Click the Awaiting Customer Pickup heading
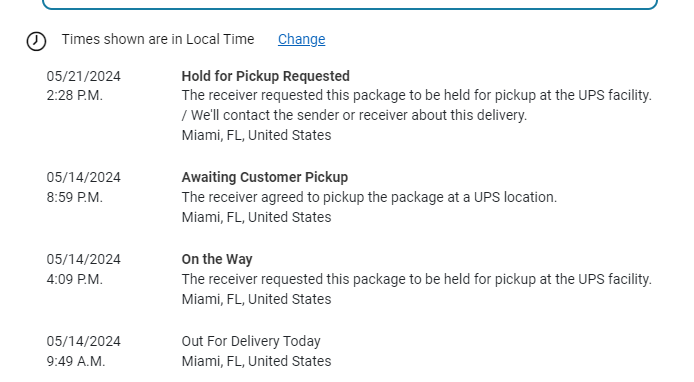This screenshot has width=694, height=382. (x=265, y=177)
